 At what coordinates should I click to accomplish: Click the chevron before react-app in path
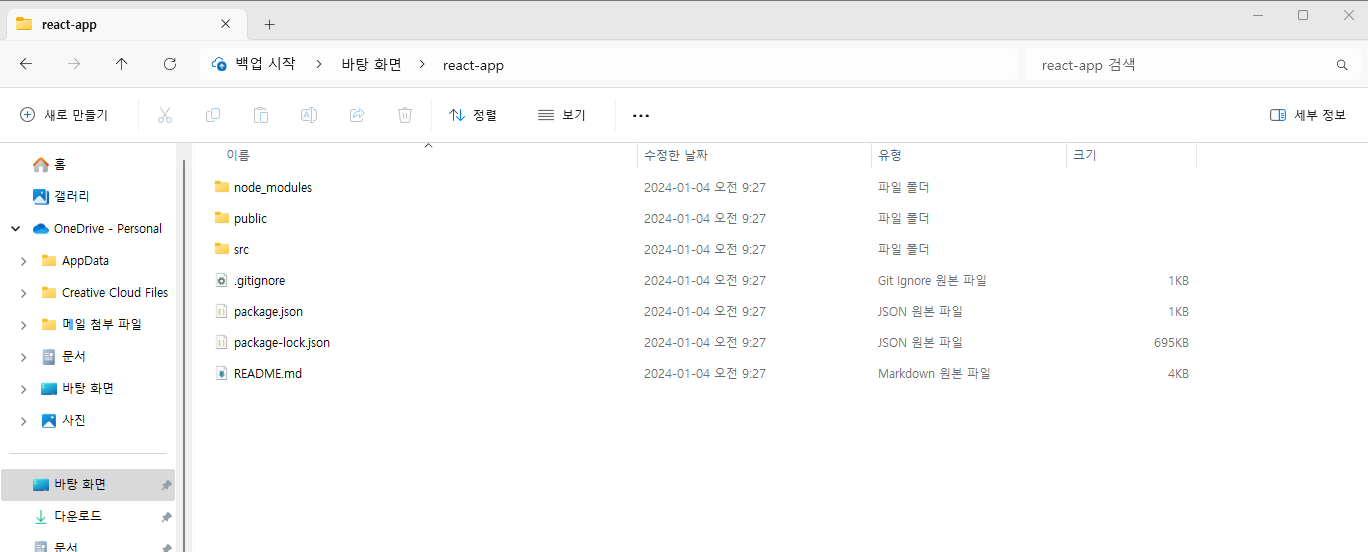click(423, 64)
